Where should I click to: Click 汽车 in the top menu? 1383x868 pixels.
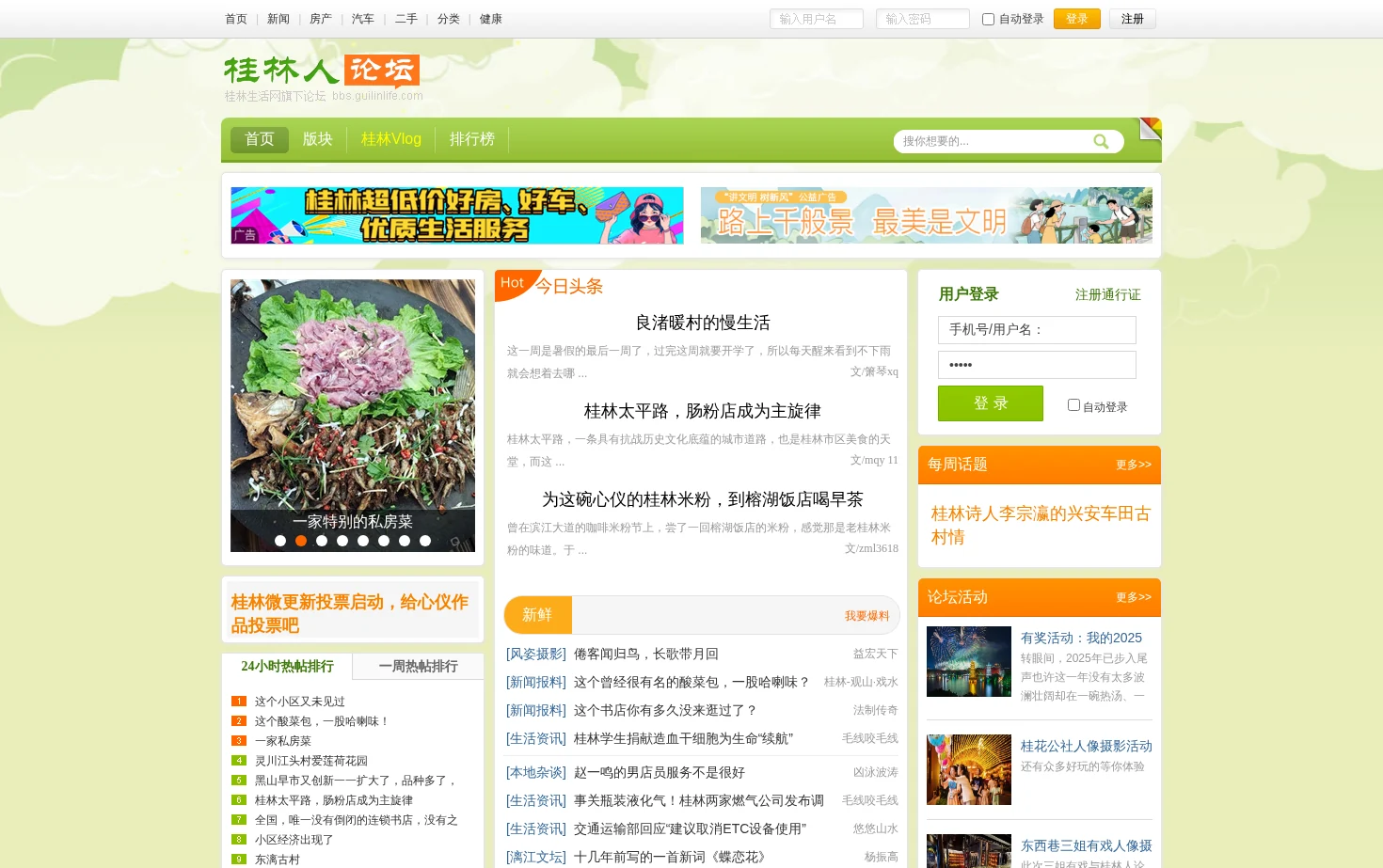tap(363, 19)
